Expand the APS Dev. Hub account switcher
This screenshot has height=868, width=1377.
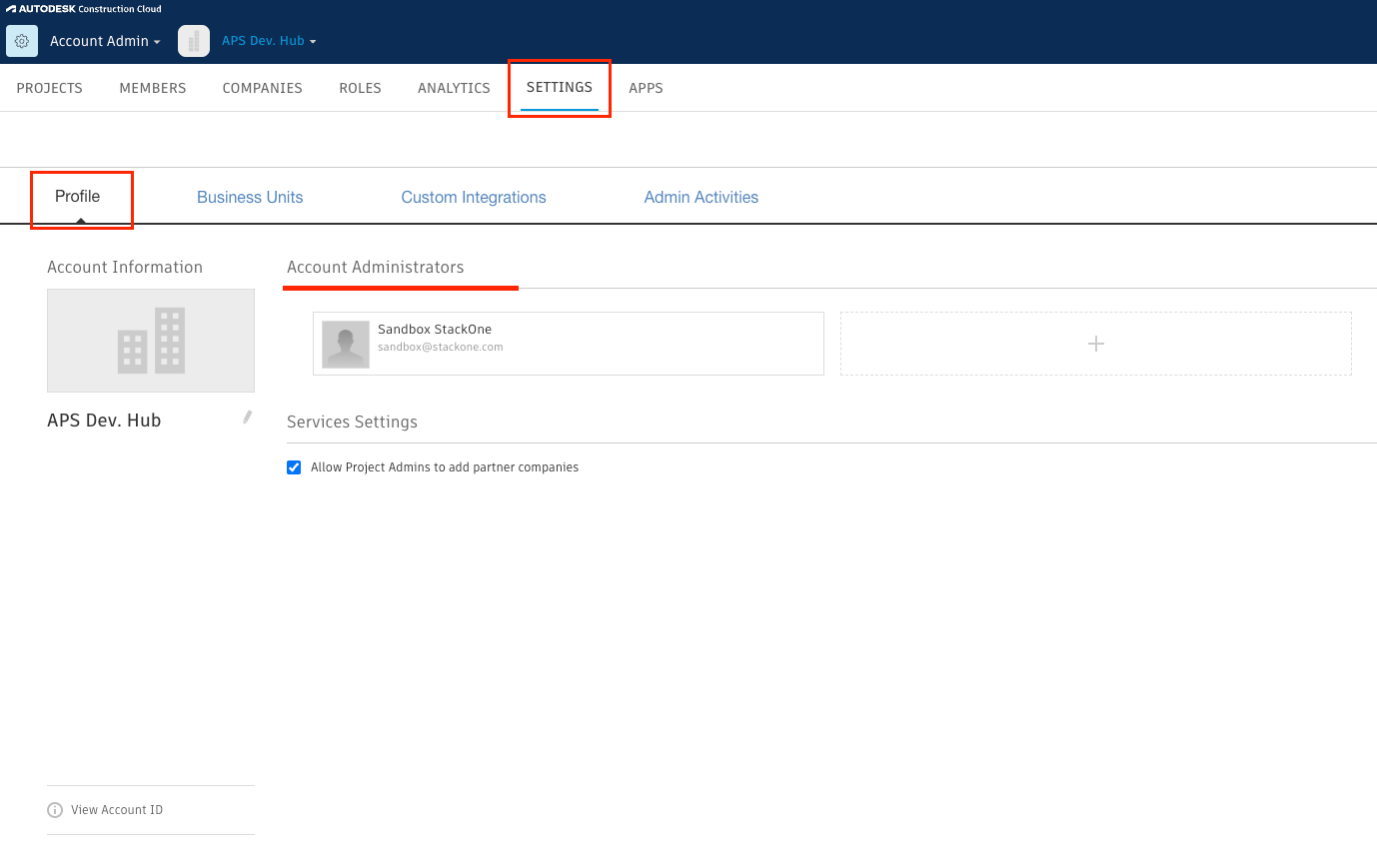coord(269,41)
